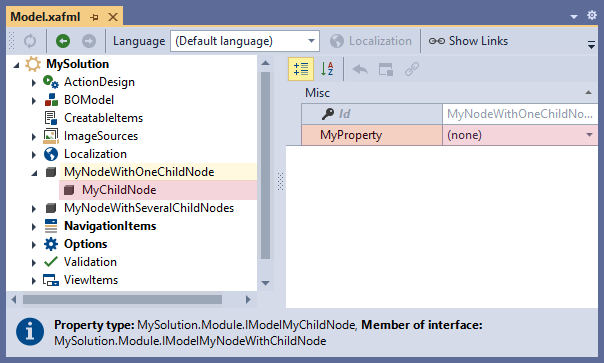Click the NavigationItems list icon
The width and height of the screenshot is (604, 363).
point(51,226)
